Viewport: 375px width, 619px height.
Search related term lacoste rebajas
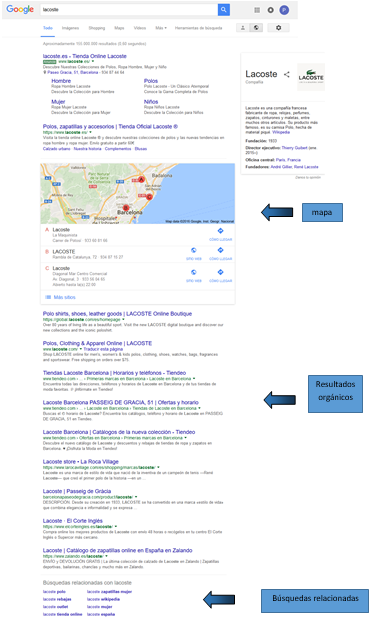(57, 599)
